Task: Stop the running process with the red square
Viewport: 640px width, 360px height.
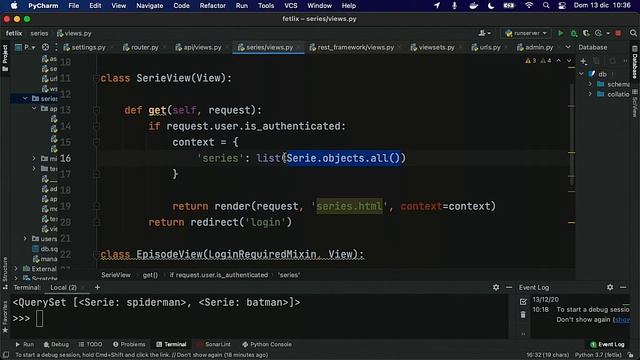Action: [618, 33]
